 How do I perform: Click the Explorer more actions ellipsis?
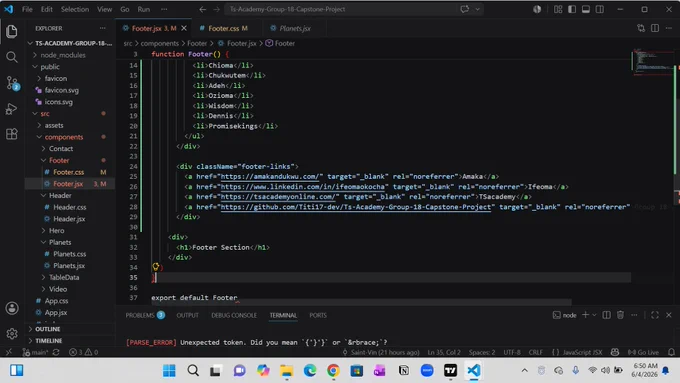click(102, 28)
